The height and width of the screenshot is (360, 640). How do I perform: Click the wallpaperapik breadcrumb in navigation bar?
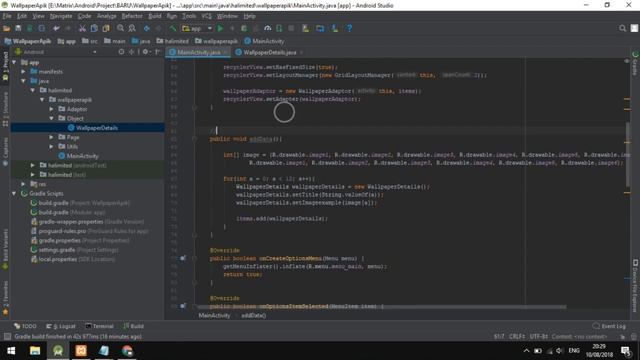[x=216, y=41]
